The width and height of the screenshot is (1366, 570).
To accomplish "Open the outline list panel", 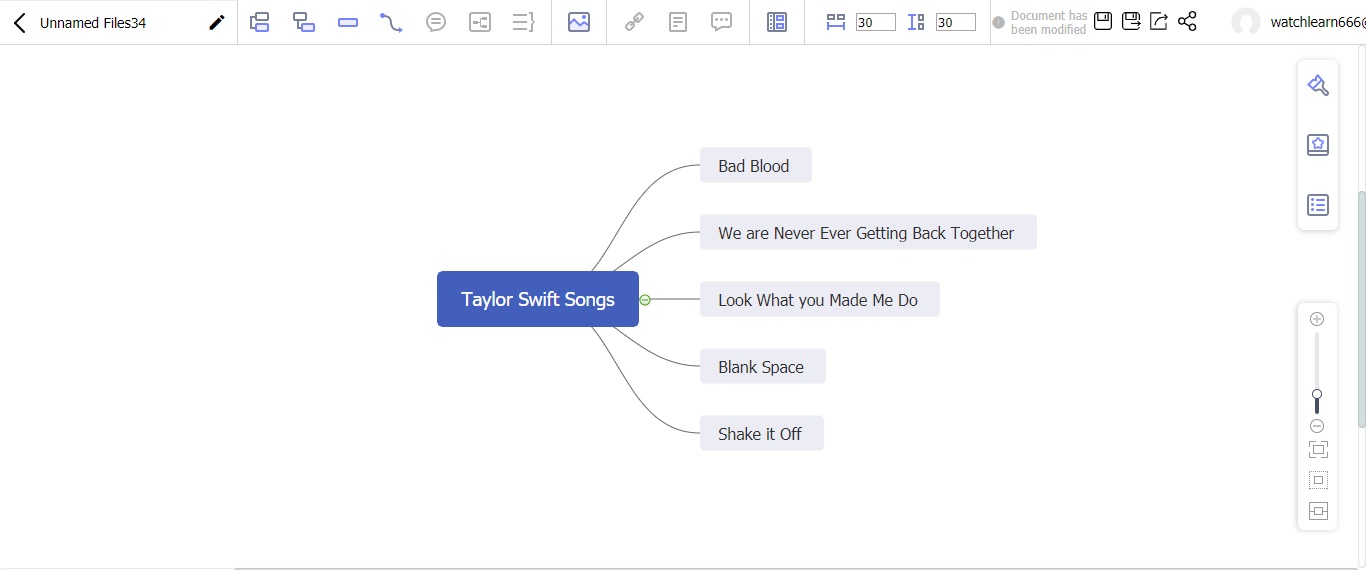I will (1317, 205).
